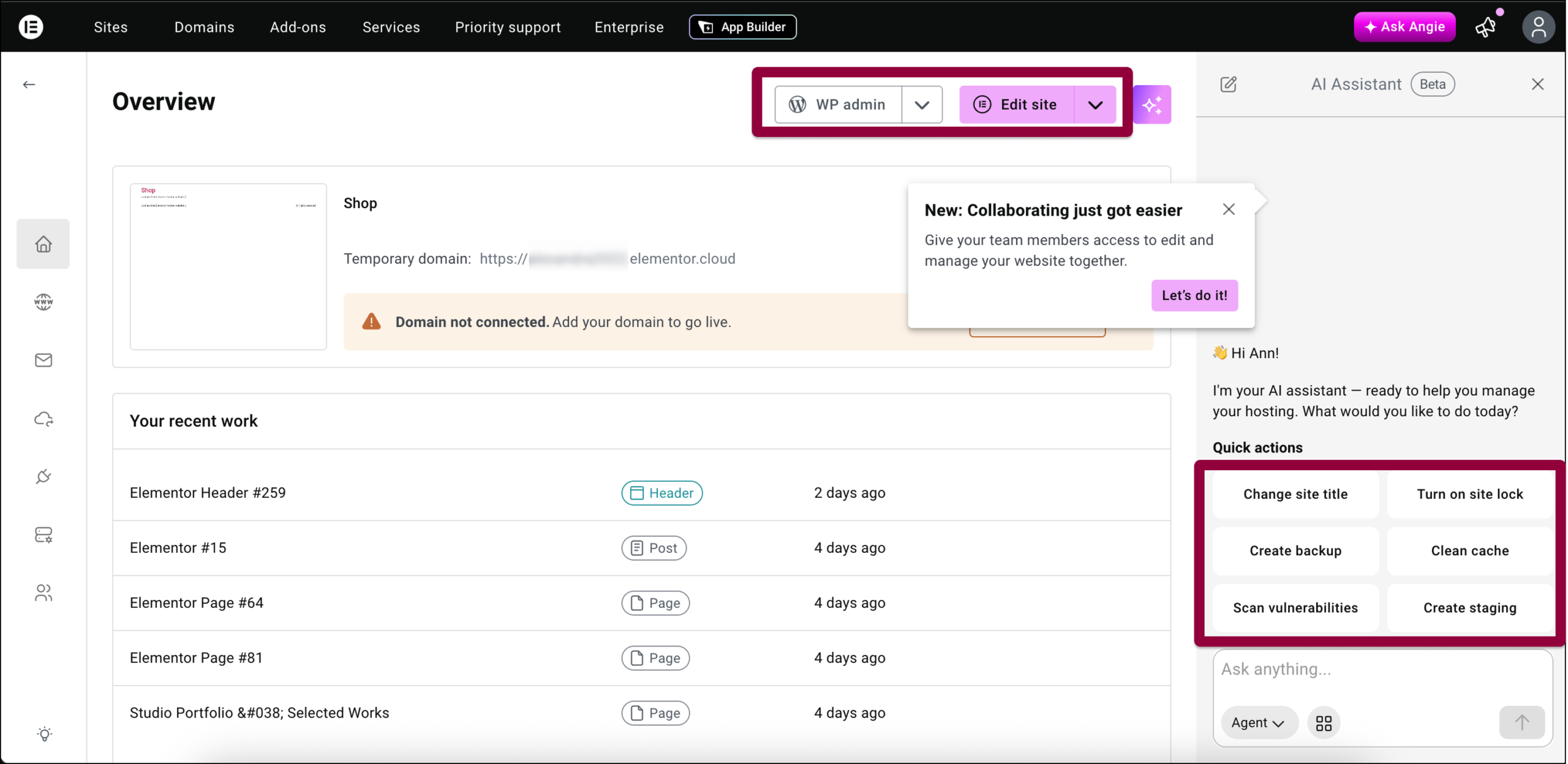The height and width of the screenshot is (764, 1568).
Task: Expand the Edit site dropdown arrow
Action: (x=1095, y=105)
